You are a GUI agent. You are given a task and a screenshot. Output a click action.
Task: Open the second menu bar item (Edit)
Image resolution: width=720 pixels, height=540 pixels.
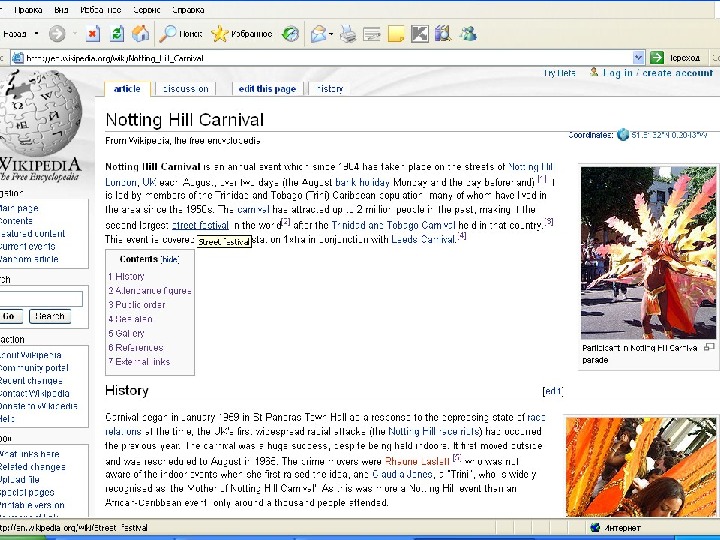point(28,10)
